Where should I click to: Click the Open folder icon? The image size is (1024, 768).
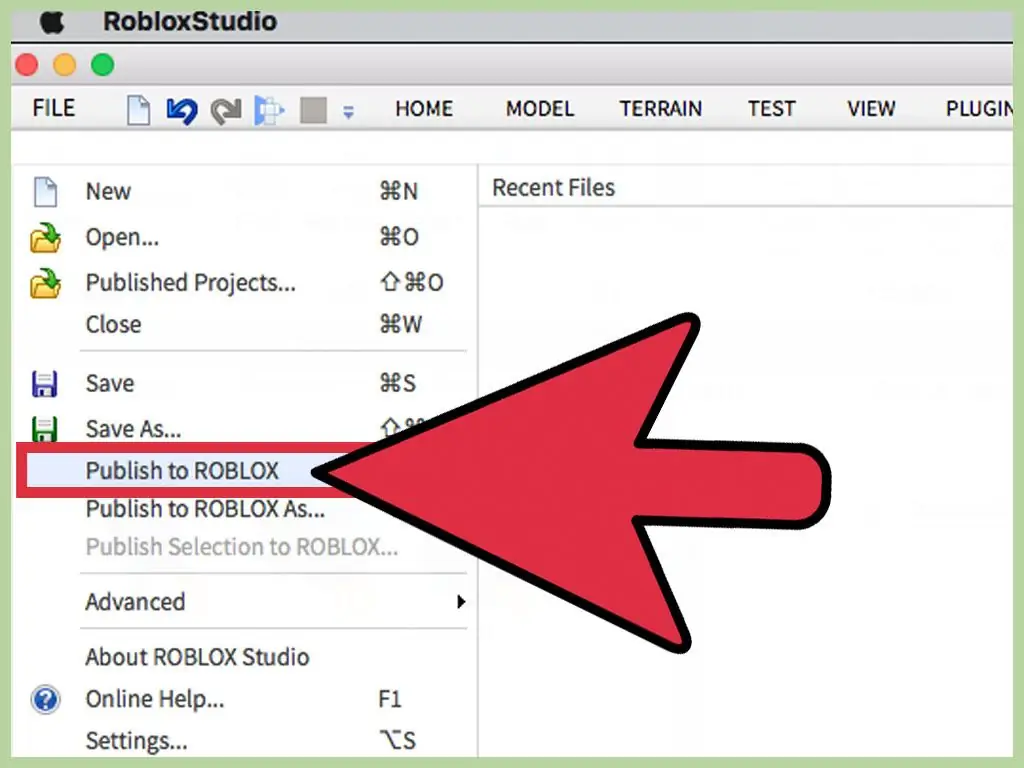(x=45, y=238)
